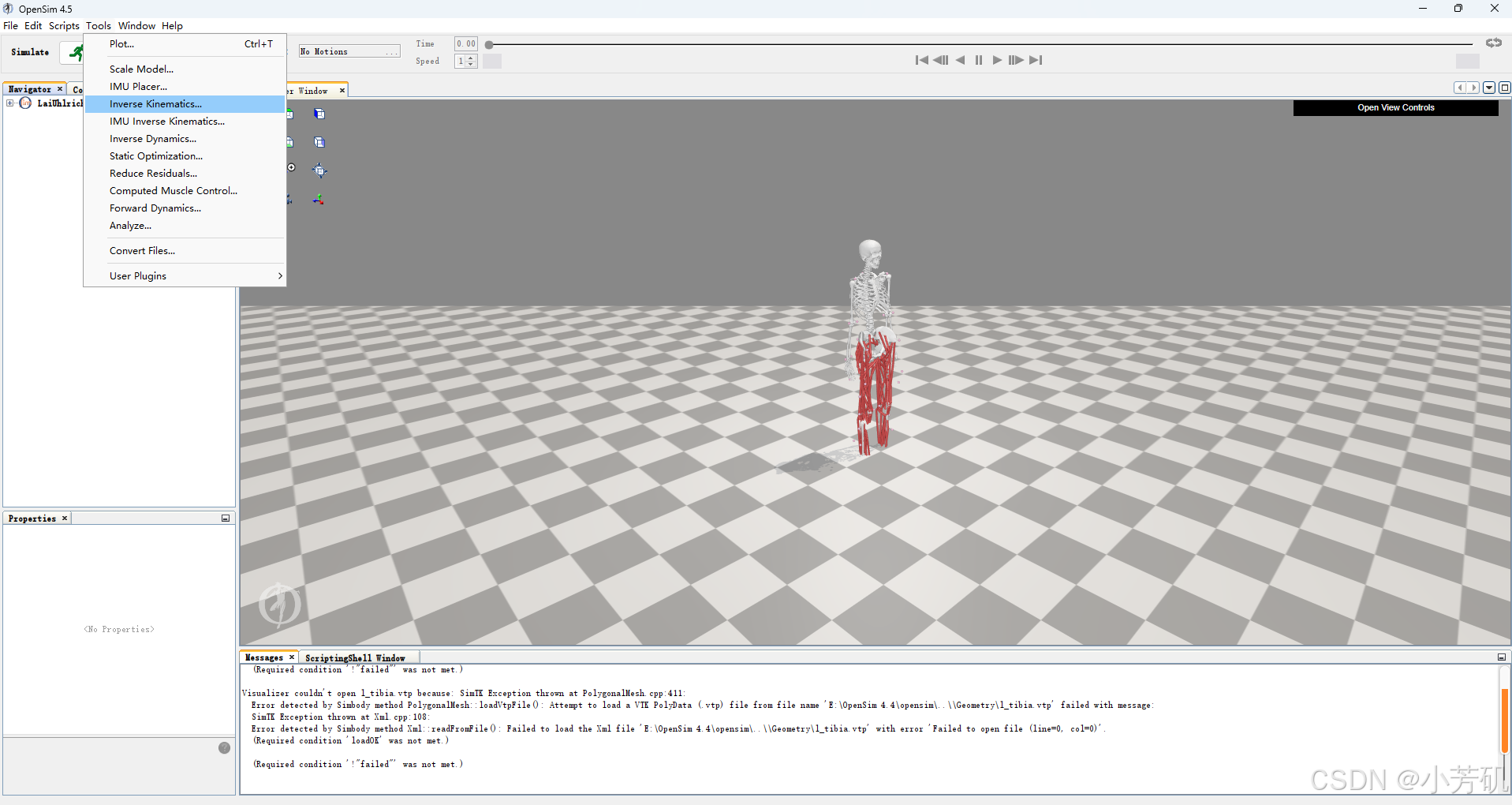Click the skip-to-last-frame playback control
The height and width of the screenshot is (805, 1512).
(x=1037, y=60)
